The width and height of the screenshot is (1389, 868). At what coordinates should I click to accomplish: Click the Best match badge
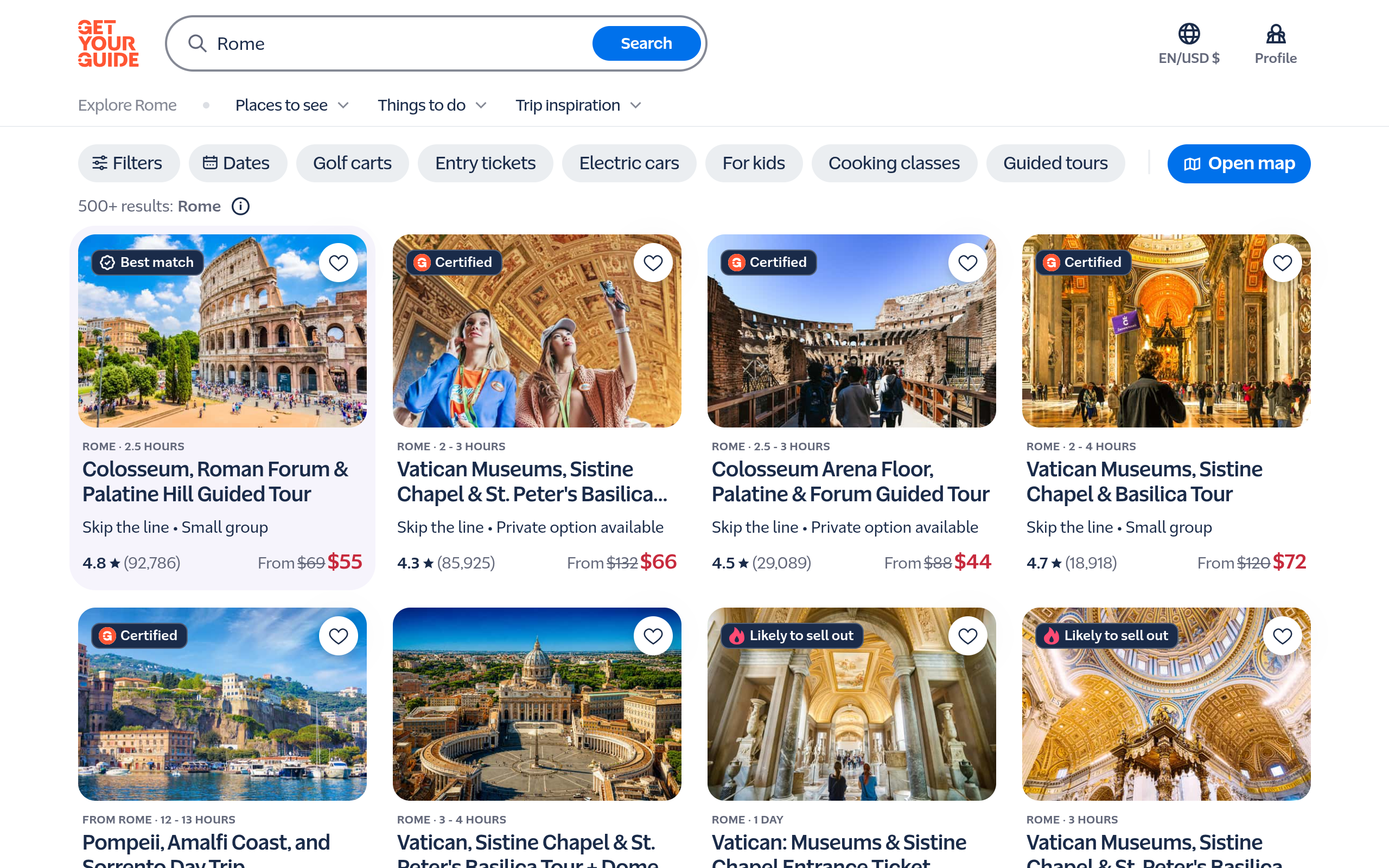[148, 263]
